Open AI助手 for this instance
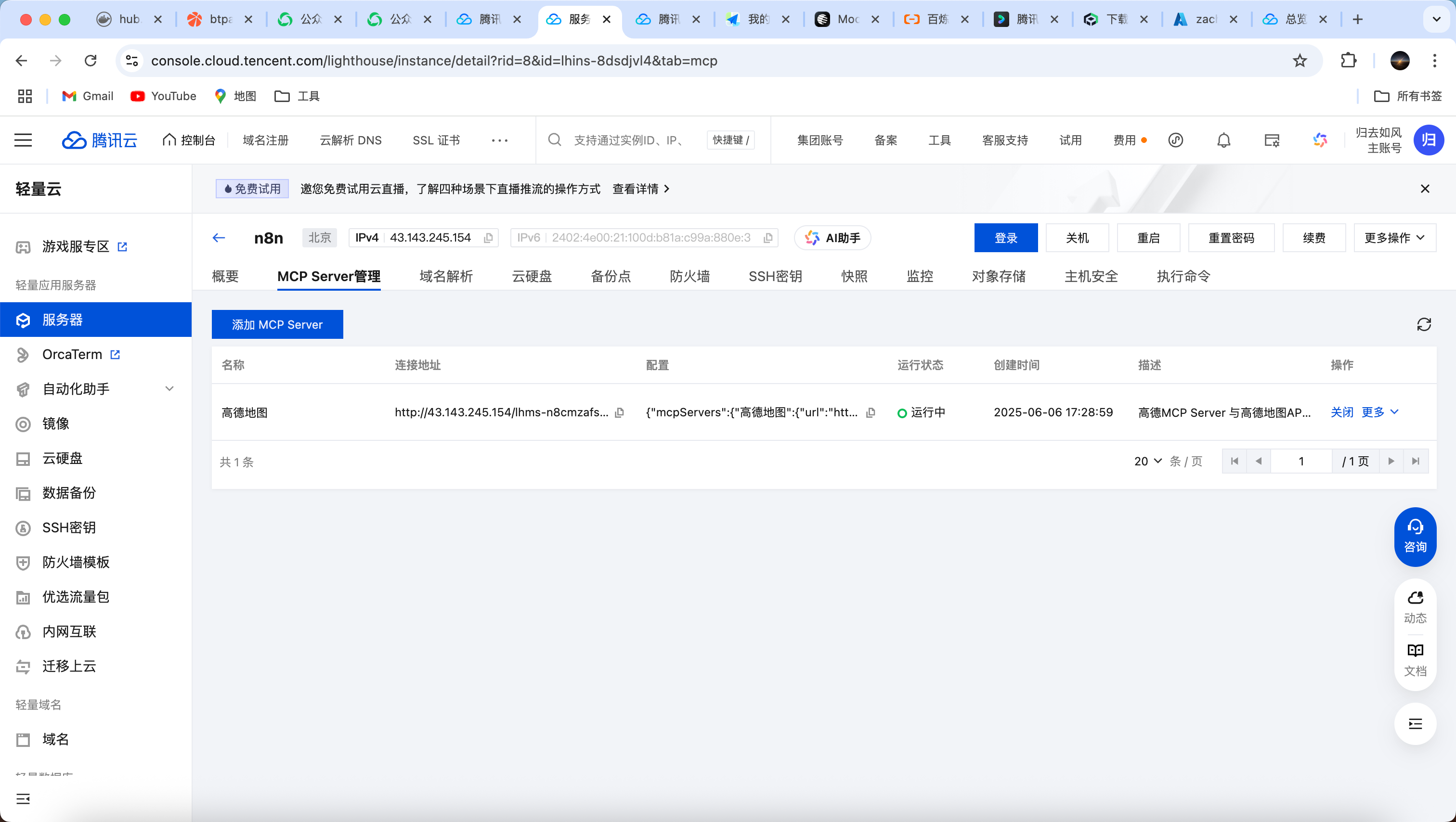The width and height of the screenshot is (1456, 822). click(832, 238)
